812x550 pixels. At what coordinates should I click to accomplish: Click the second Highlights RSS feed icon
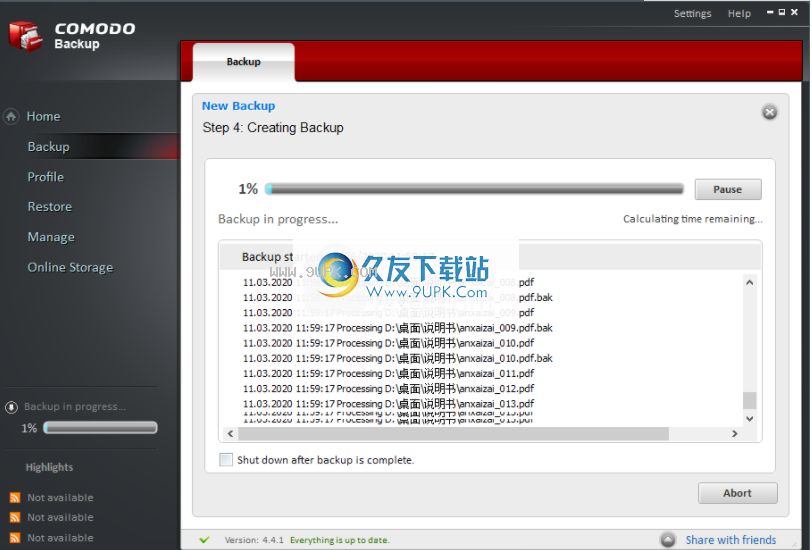15,517
